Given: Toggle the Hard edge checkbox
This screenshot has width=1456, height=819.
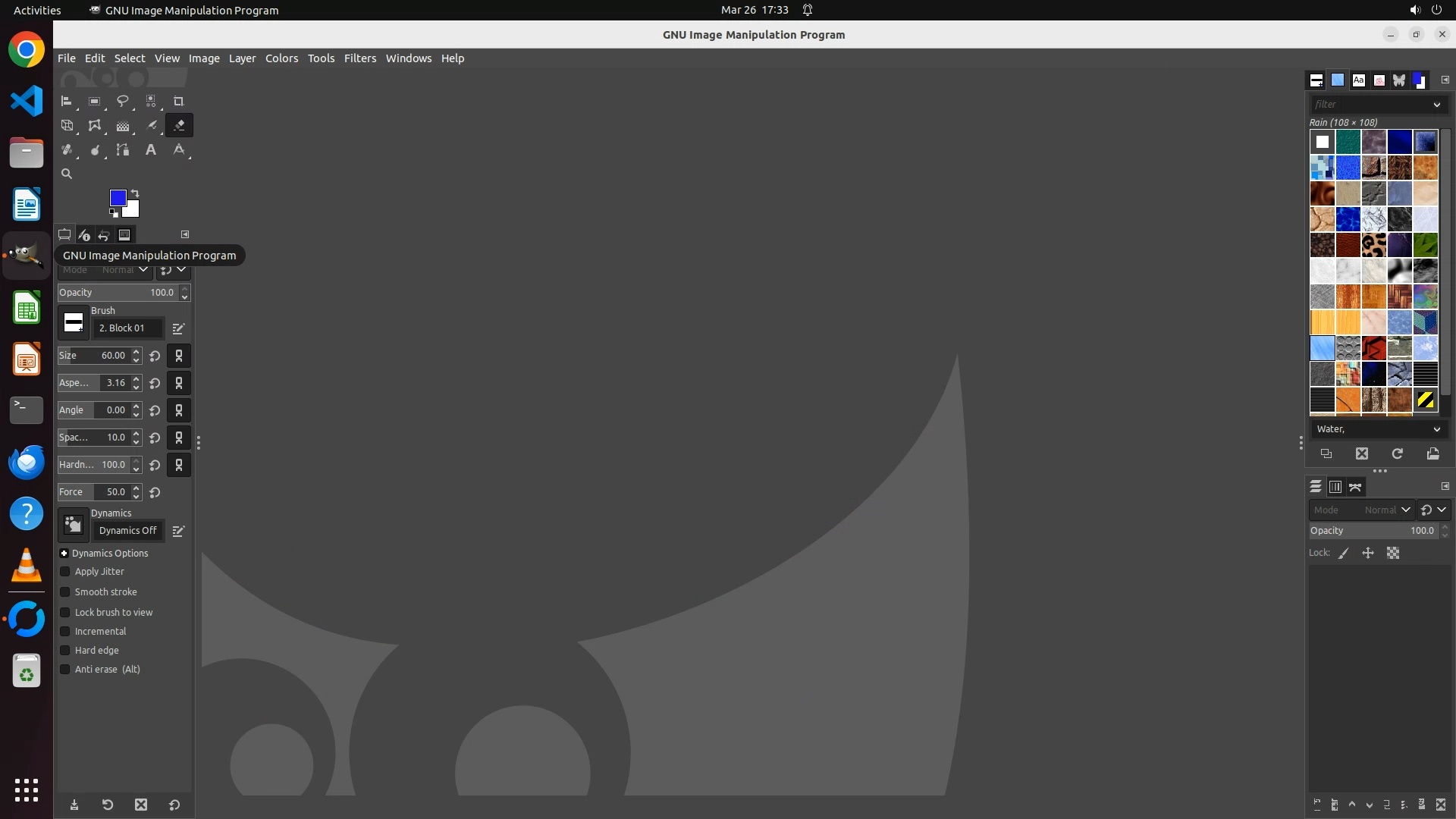Looking at the screenshot, I should pyautogui.click(x=65, y=651).
